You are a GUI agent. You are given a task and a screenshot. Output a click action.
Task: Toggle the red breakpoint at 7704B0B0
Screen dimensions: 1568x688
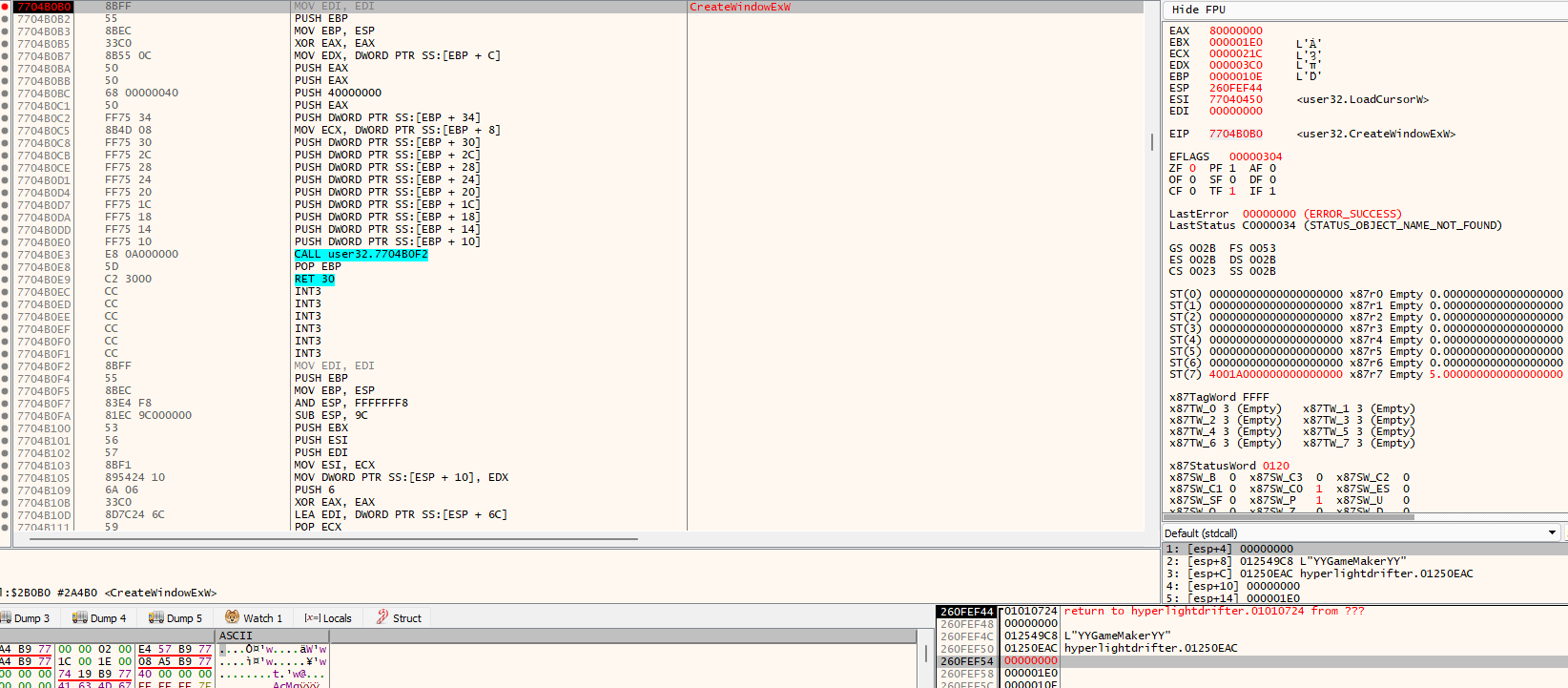(5, 7)
